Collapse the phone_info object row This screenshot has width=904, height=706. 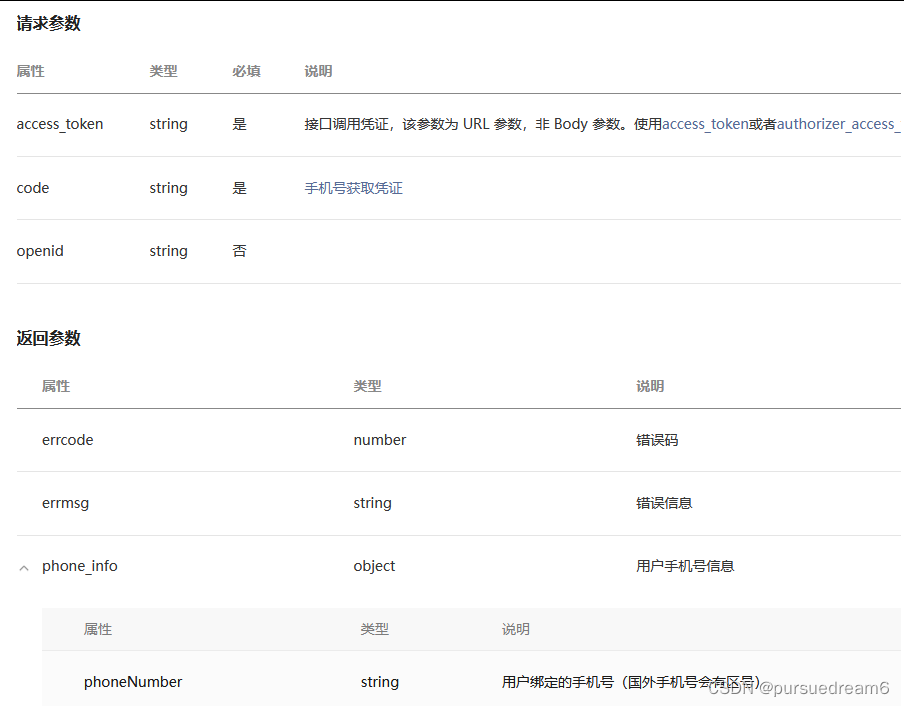(24, 566)
